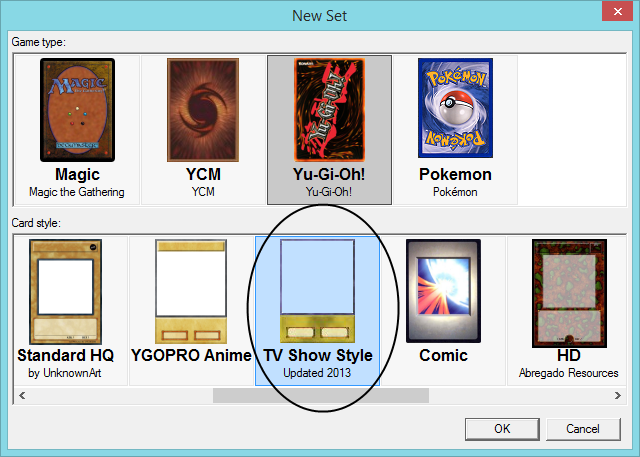Screen dimensions: 640x457
Task: Select the TV Show Style card style
Action: pos(317,311)
